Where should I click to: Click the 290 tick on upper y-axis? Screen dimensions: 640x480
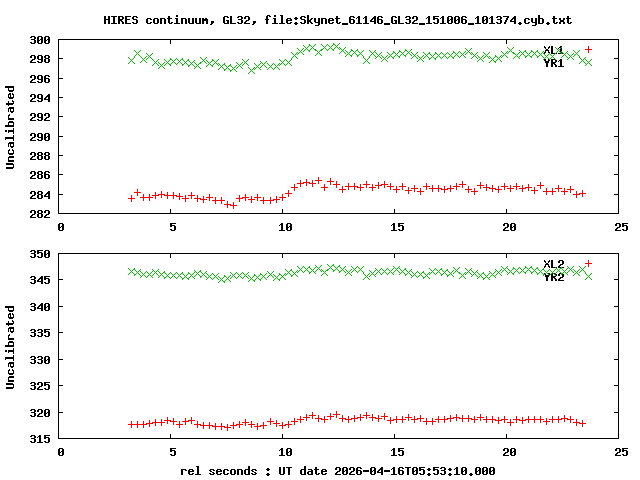tap(40, 137)
